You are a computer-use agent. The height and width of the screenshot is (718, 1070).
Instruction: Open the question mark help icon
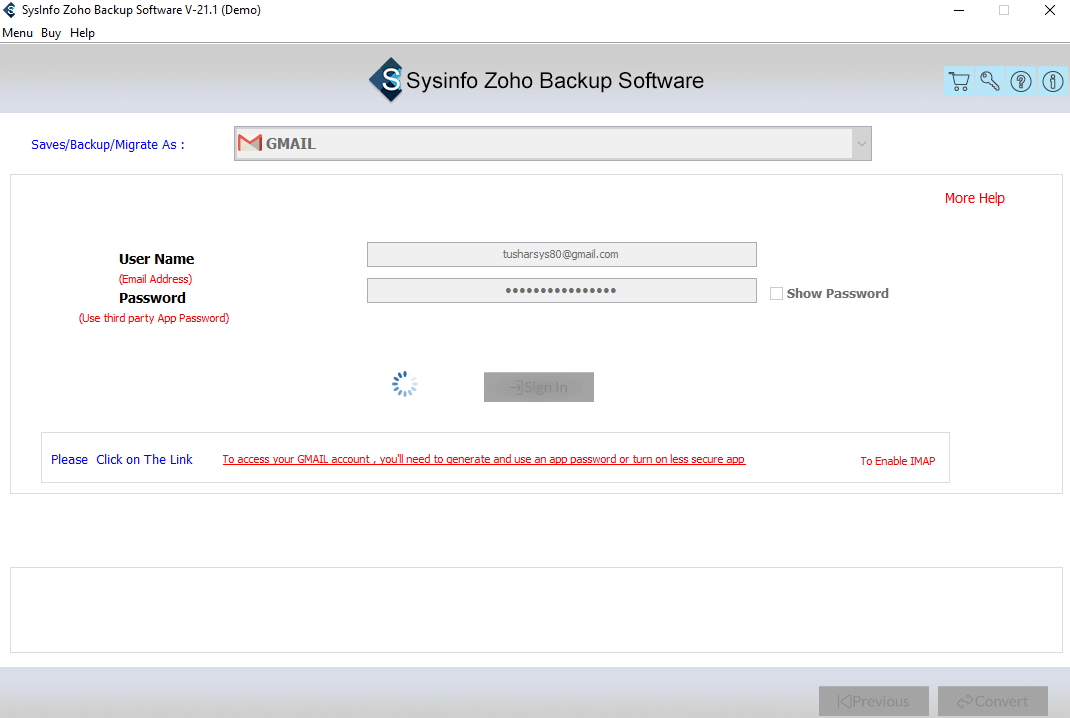[x=1021, y=81]
